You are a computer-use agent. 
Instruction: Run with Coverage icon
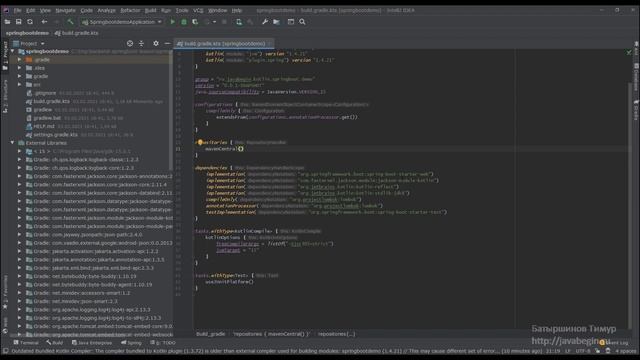195,22
